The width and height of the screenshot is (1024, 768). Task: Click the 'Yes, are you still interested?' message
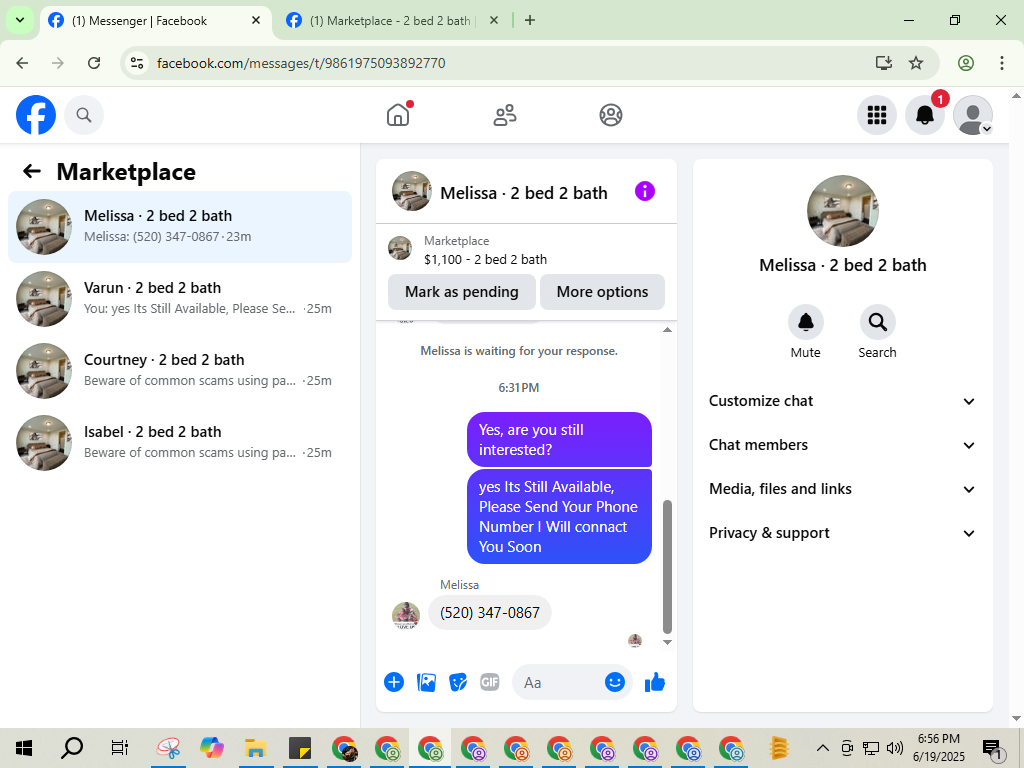tap(559, 440)
